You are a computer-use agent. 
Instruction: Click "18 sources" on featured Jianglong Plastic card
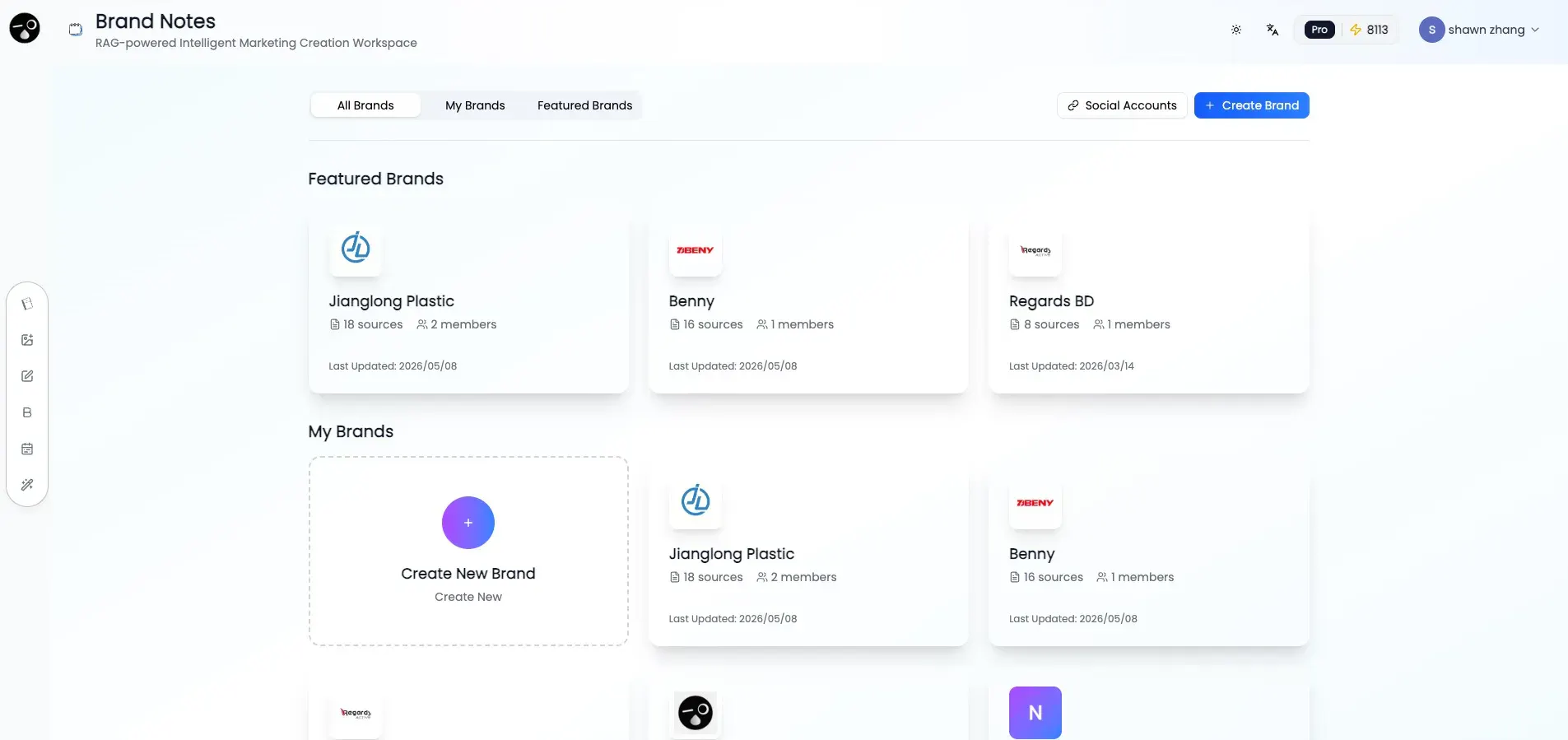pyautogui.click(x=366, y=324)
